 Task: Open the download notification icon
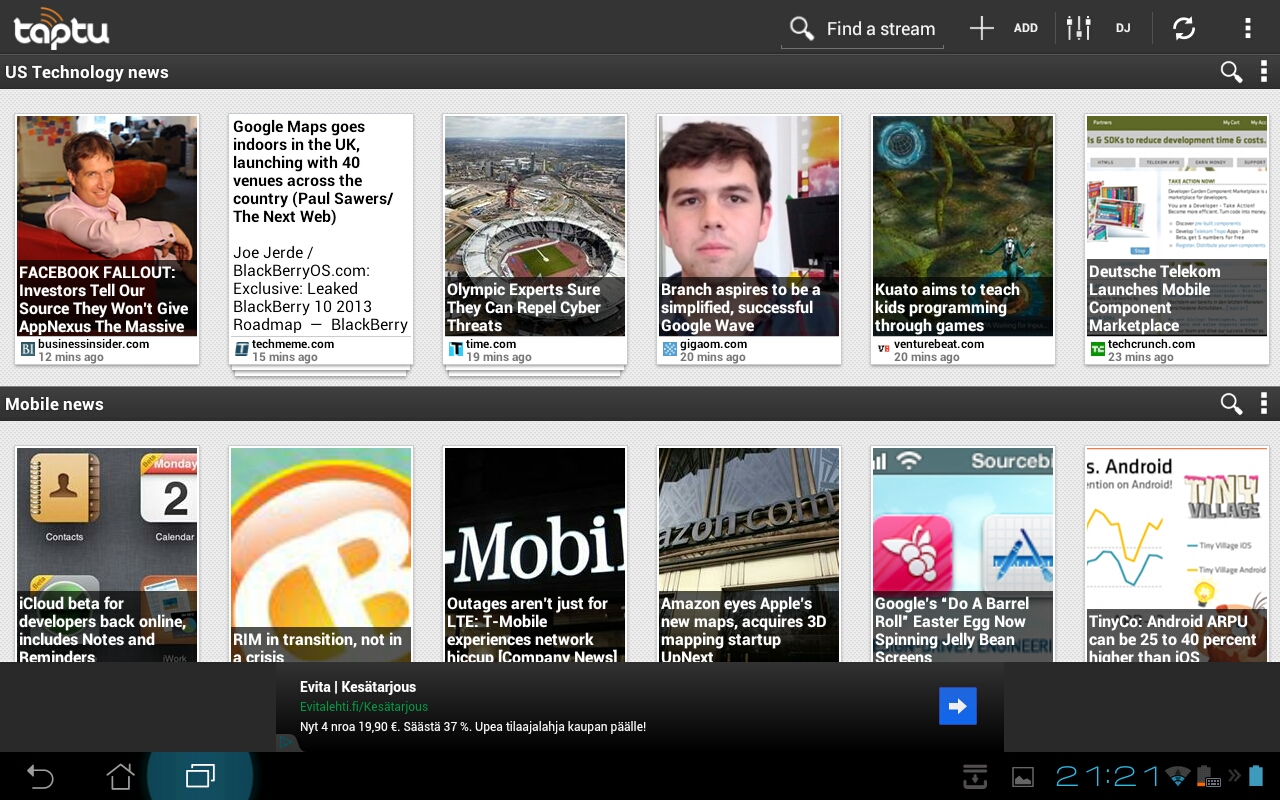tap(975, 776)
